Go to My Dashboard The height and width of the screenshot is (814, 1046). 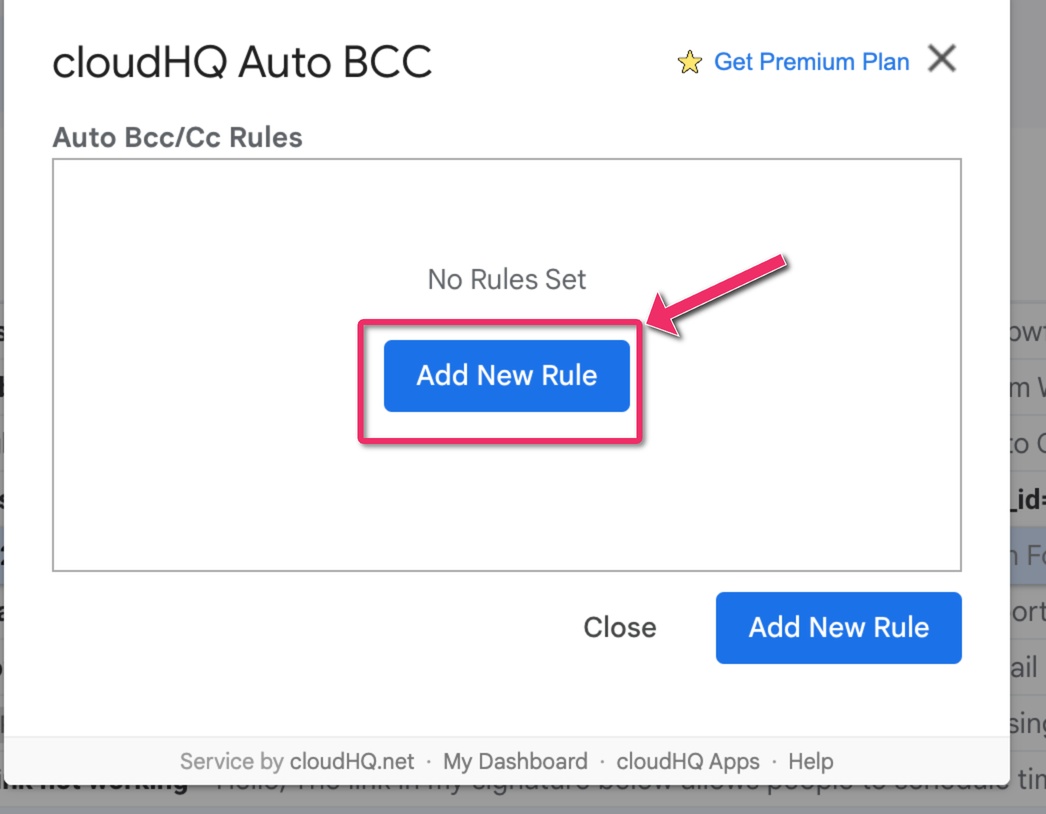click(x=515, y=761)
